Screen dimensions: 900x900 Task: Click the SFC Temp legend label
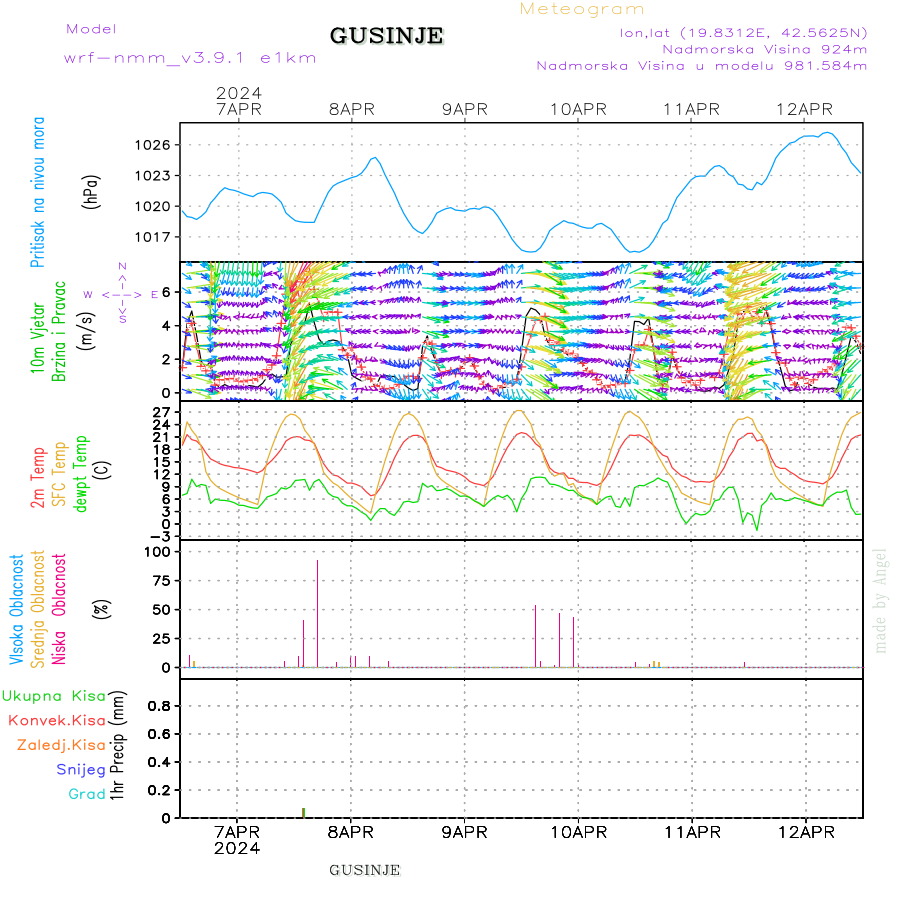point(59,474)
